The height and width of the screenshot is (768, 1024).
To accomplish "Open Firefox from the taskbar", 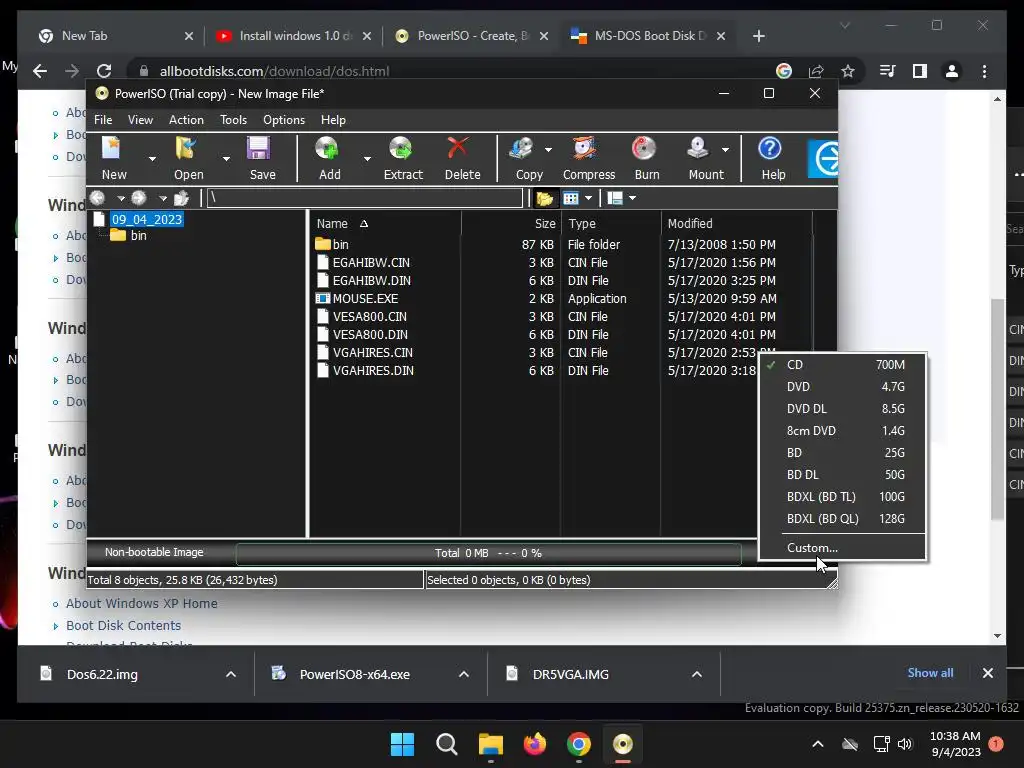I will (535, 744).
